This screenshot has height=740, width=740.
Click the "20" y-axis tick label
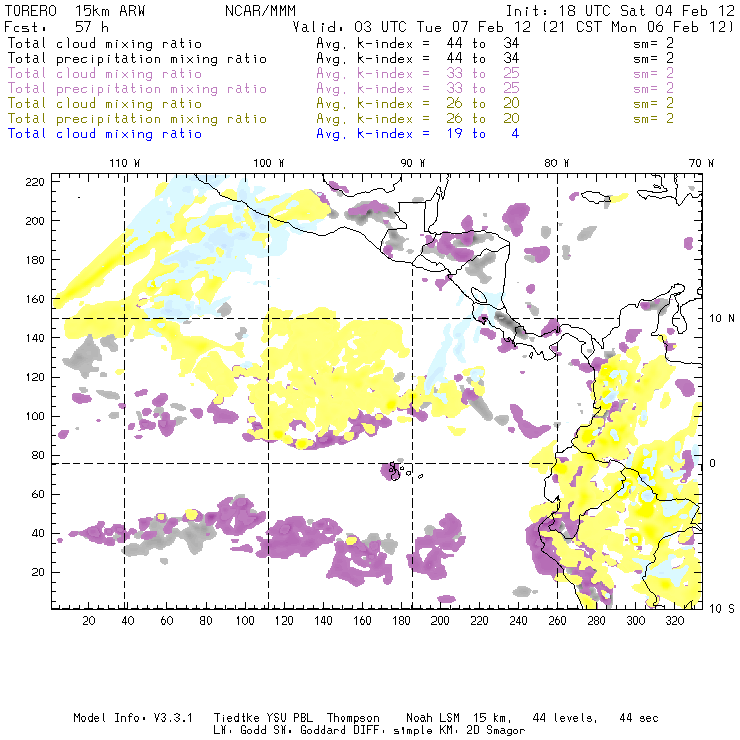click(38, 572)
